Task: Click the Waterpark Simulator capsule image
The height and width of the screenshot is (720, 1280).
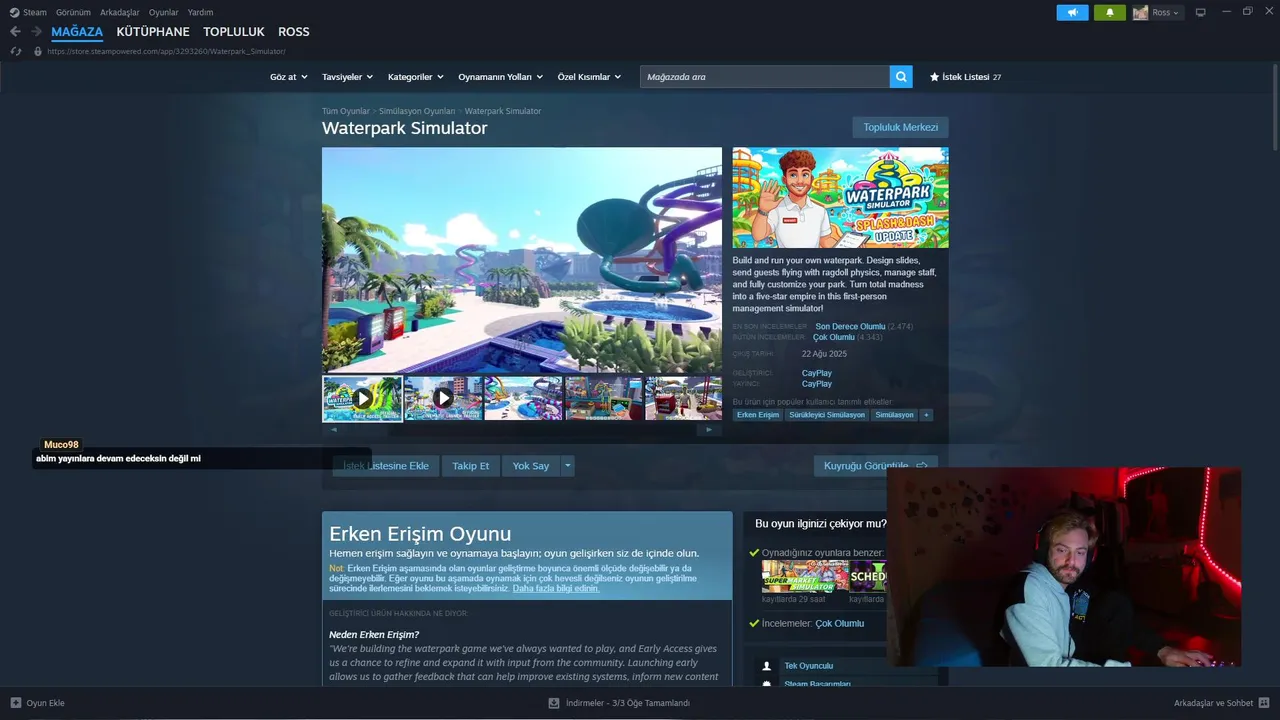Action: click(840, 198)
